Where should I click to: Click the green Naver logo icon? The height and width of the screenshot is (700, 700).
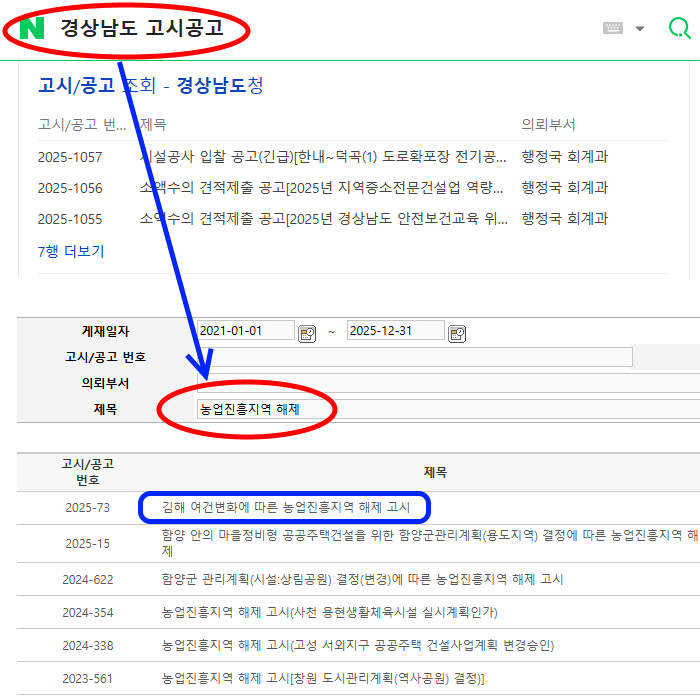[32, 29]
